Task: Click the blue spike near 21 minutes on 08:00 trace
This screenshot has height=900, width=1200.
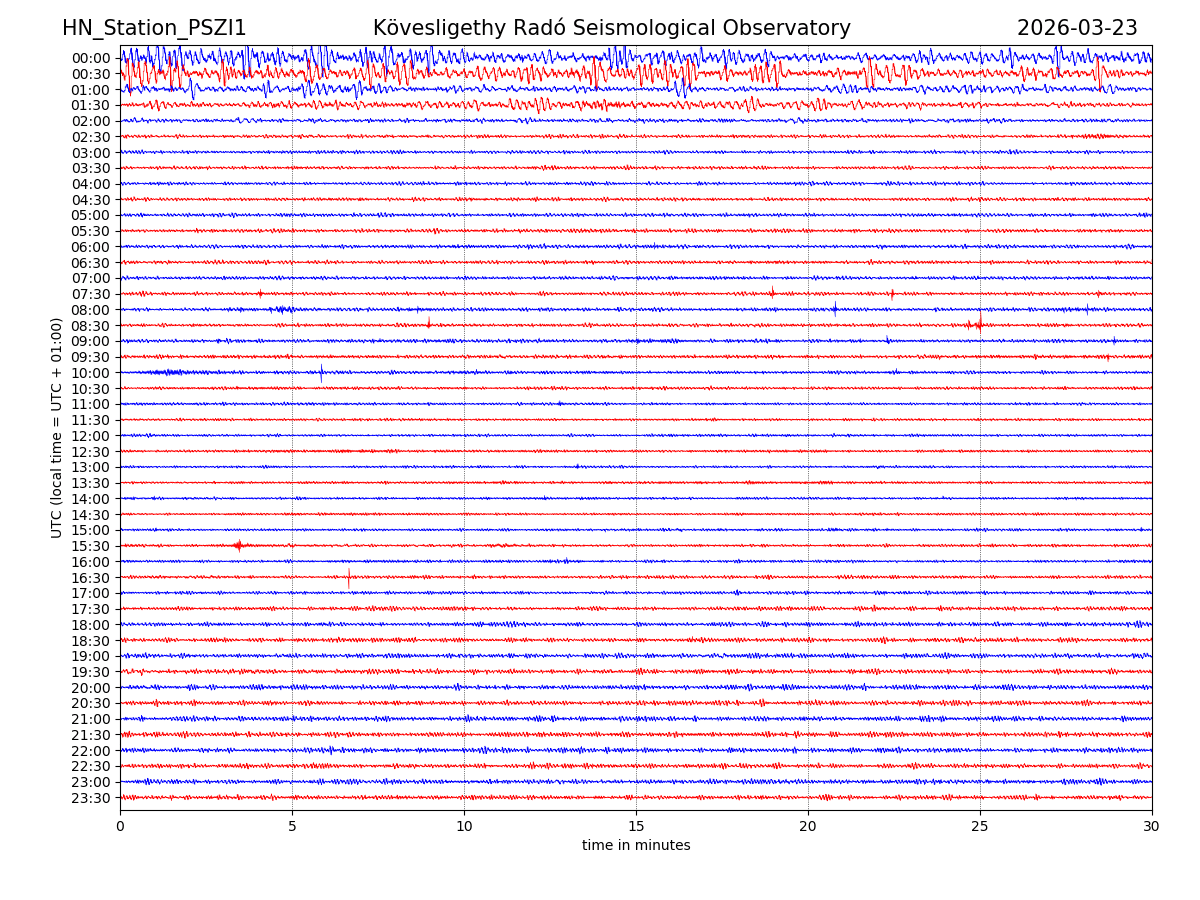Action: (835, 309)
